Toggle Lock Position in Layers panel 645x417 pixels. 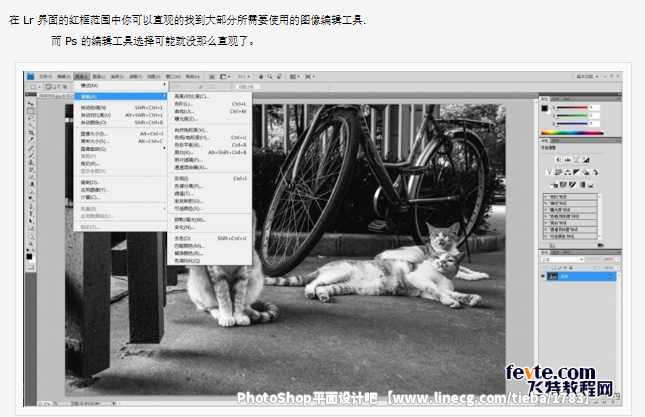click(x=565, y=267)
